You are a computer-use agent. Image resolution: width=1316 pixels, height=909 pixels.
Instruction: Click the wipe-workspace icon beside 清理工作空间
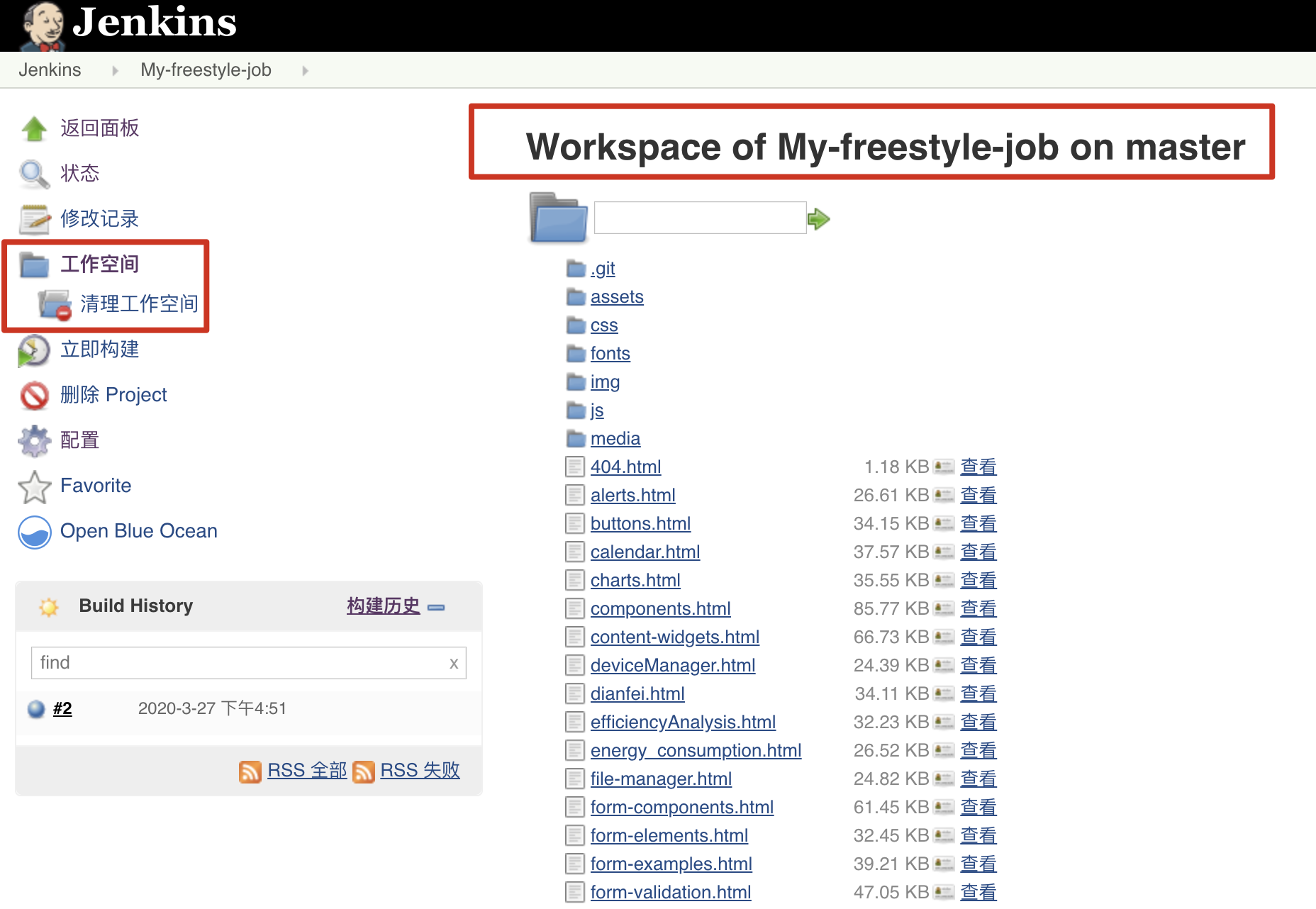coord(55,304)
